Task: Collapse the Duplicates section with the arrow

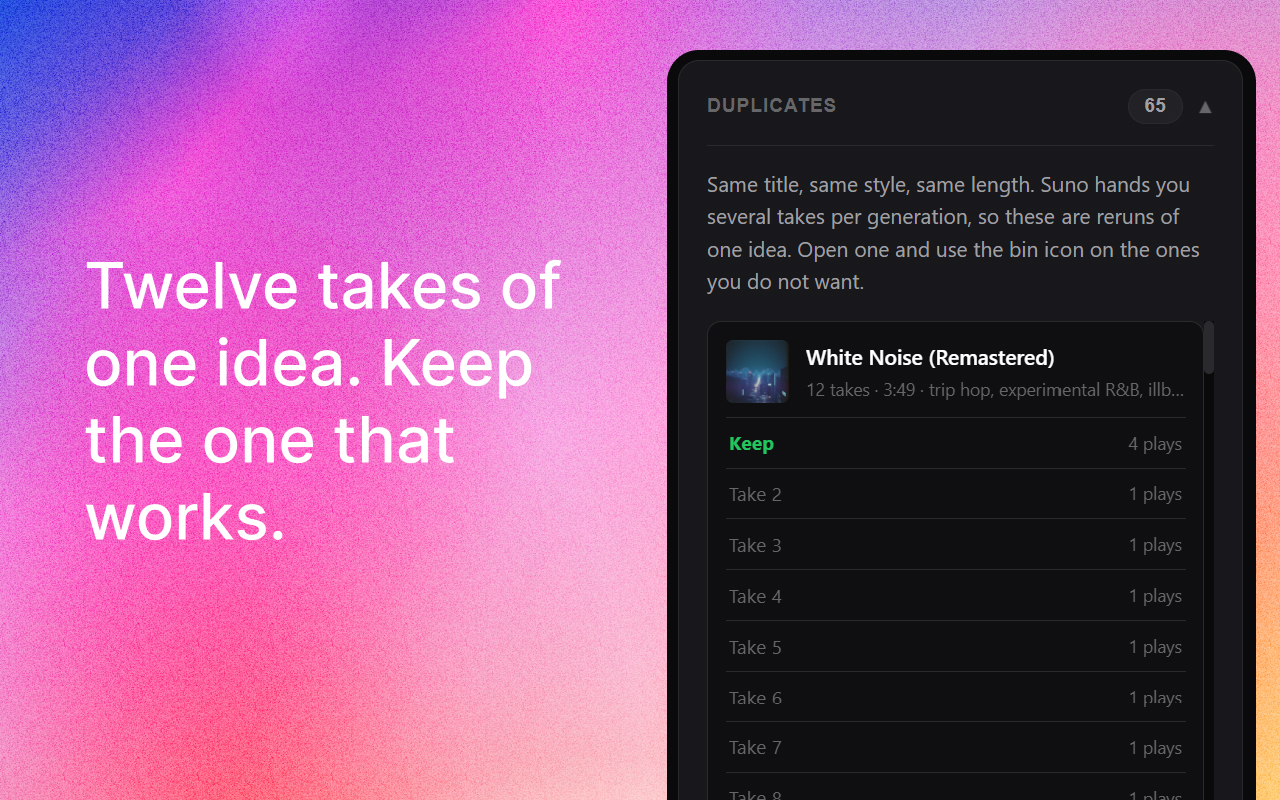Action: click(x=1205, y=107)
